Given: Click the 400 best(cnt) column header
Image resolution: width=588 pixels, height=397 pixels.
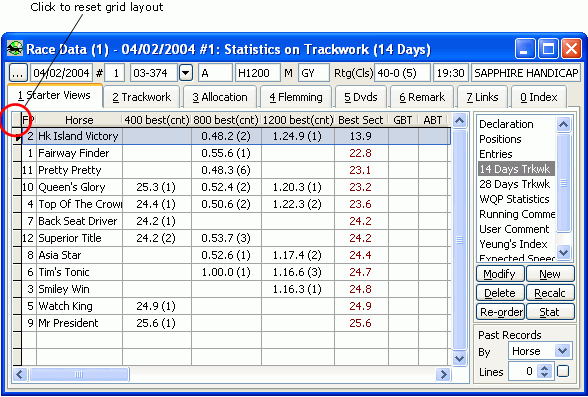Looking at the screenshot, I should [157, 120].
